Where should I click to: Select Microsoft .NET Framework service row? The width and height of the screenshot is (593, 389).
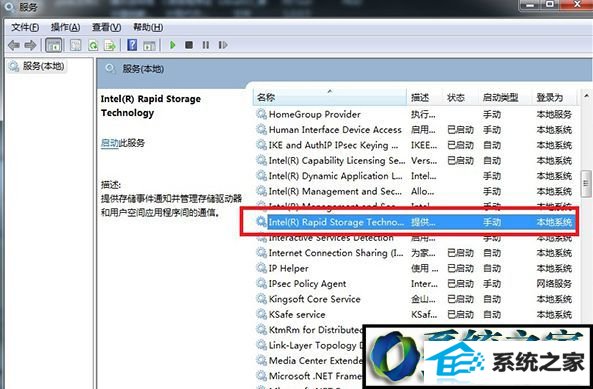click(x=309, y=376)
